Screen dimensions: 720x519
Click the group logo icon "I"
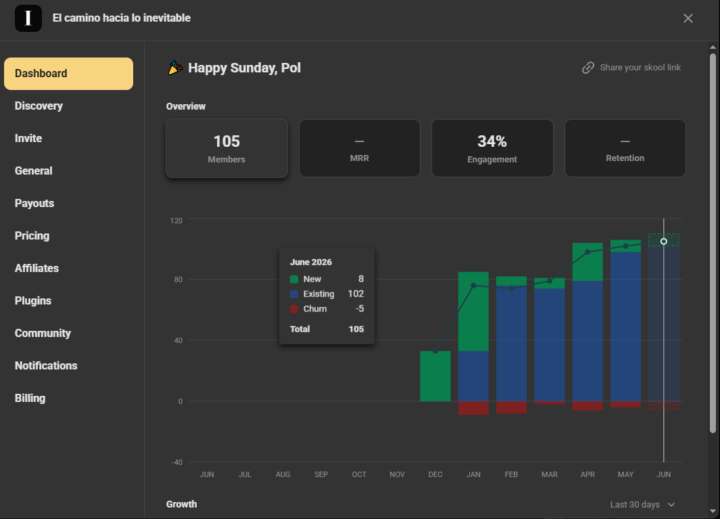pyautogui.click(x=28, y=18)
